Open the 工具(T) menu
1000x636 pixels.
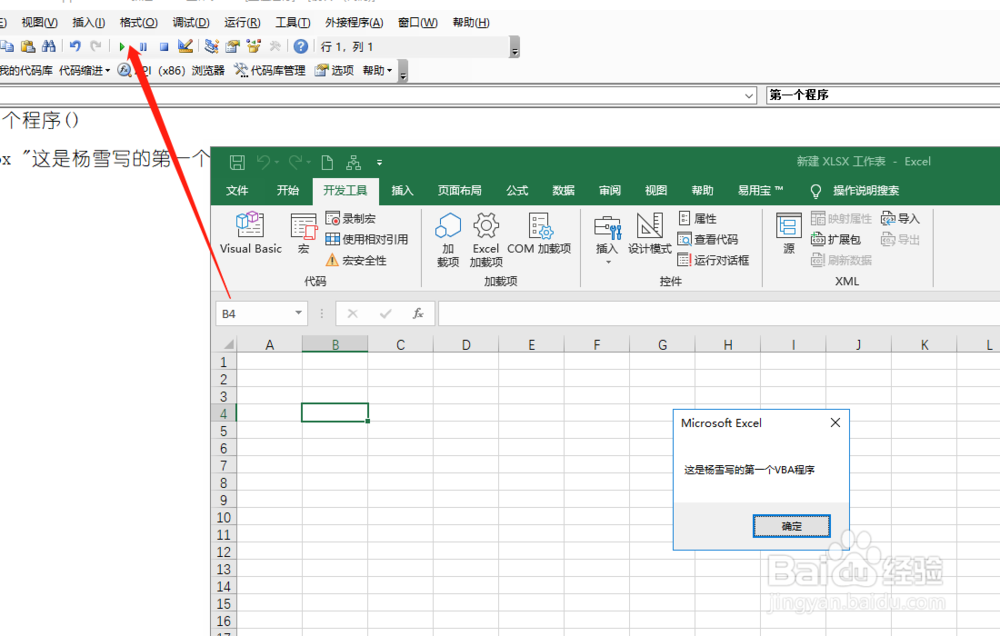pyautogui.click(x=293, y=22)
